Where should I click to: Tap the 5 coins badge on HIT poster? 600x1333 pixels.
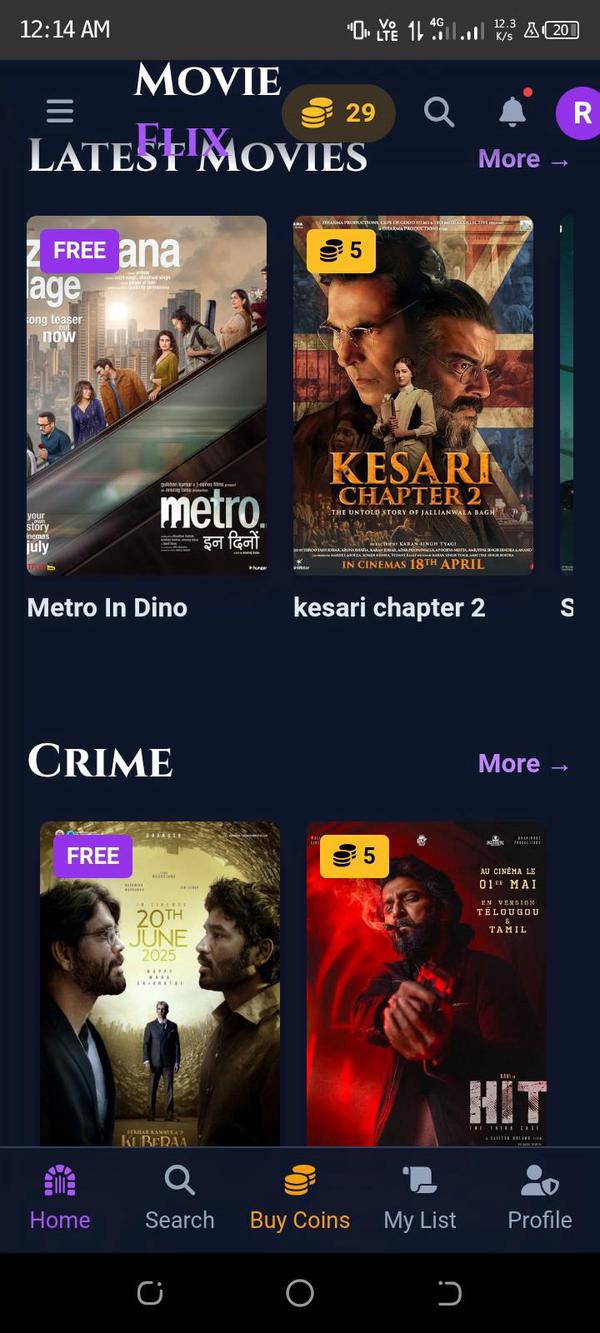coord(355,856)
